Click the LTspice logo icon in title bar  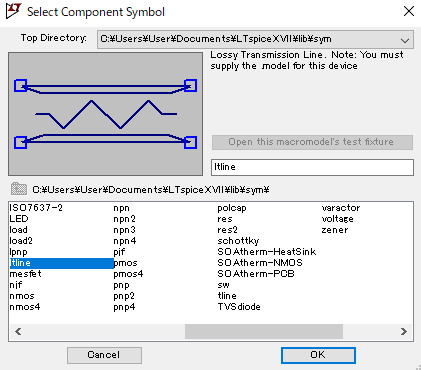click(14, 11)
